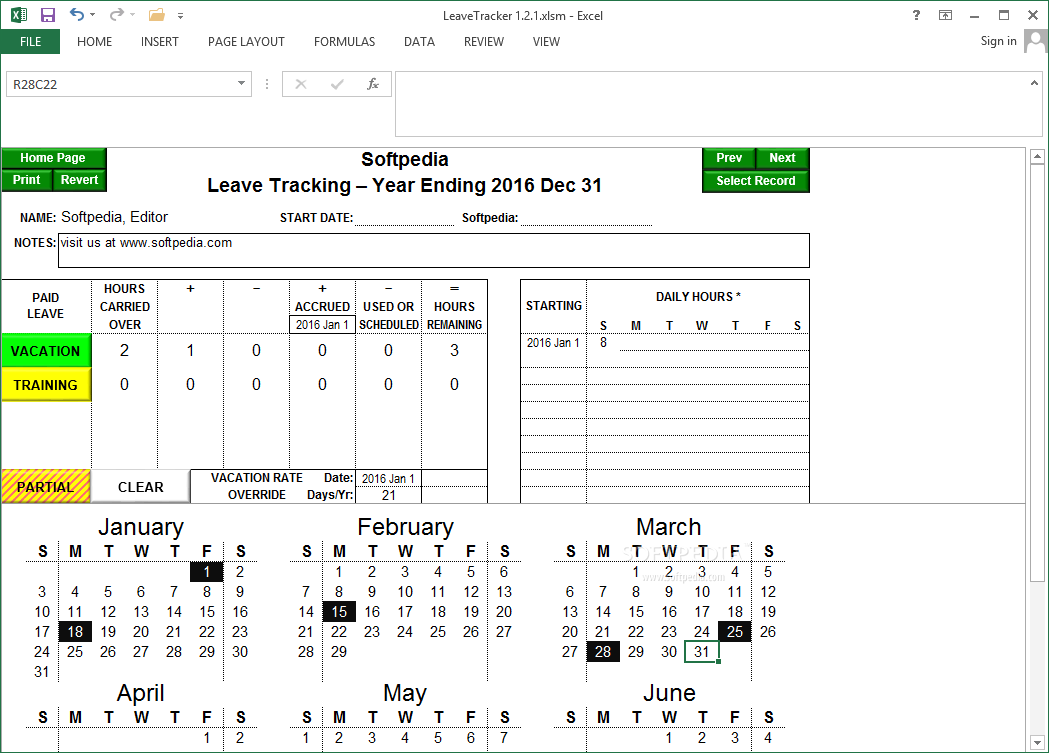Click the Accrued date cell 2016 Jan 1
The width and height of the screenshot is (1049, 753).
coord(322,324)
